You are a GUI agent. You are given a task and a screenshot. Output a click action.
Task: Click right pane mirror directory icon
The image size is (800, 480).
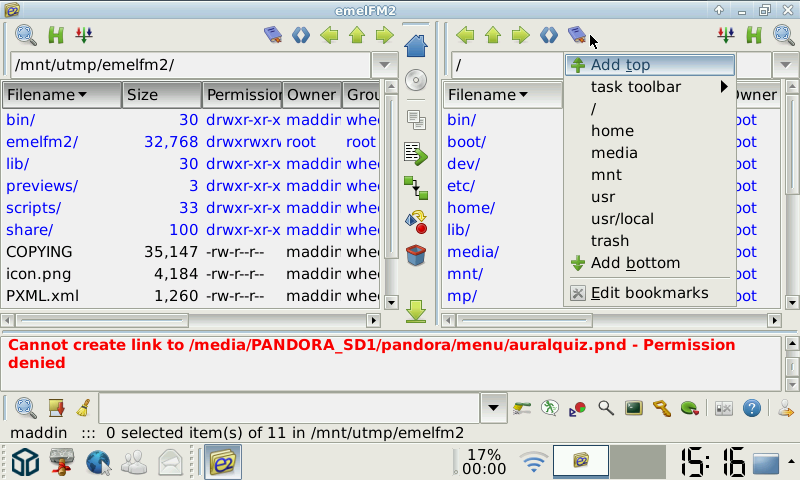click(549, 35)
